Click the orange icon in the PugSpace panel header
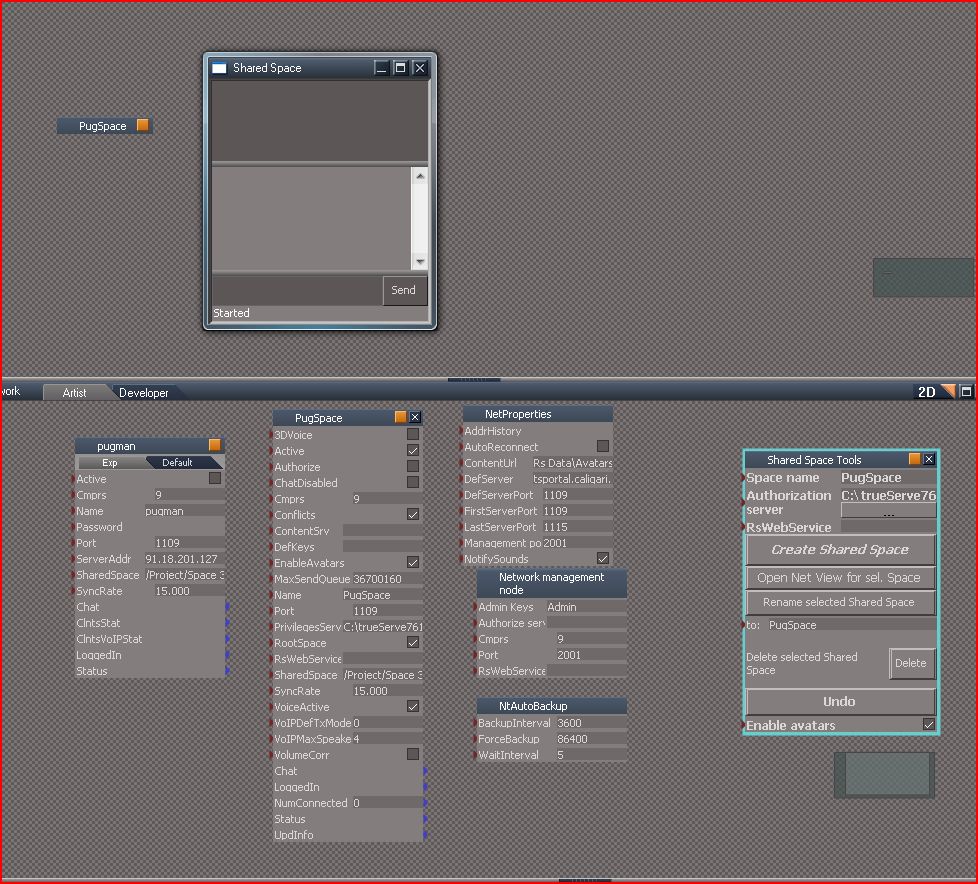 (x=400, y=417)
